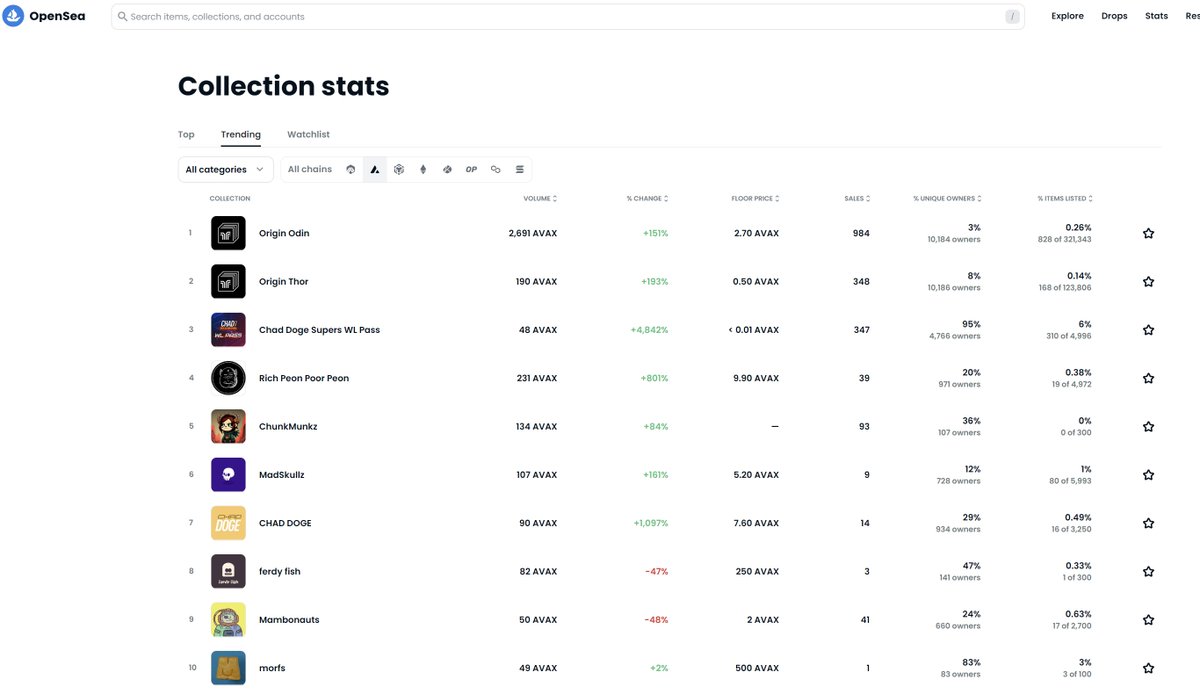Star ChunkMunkz to watchlist
Screen dimensions: 1200x694
1148,426
